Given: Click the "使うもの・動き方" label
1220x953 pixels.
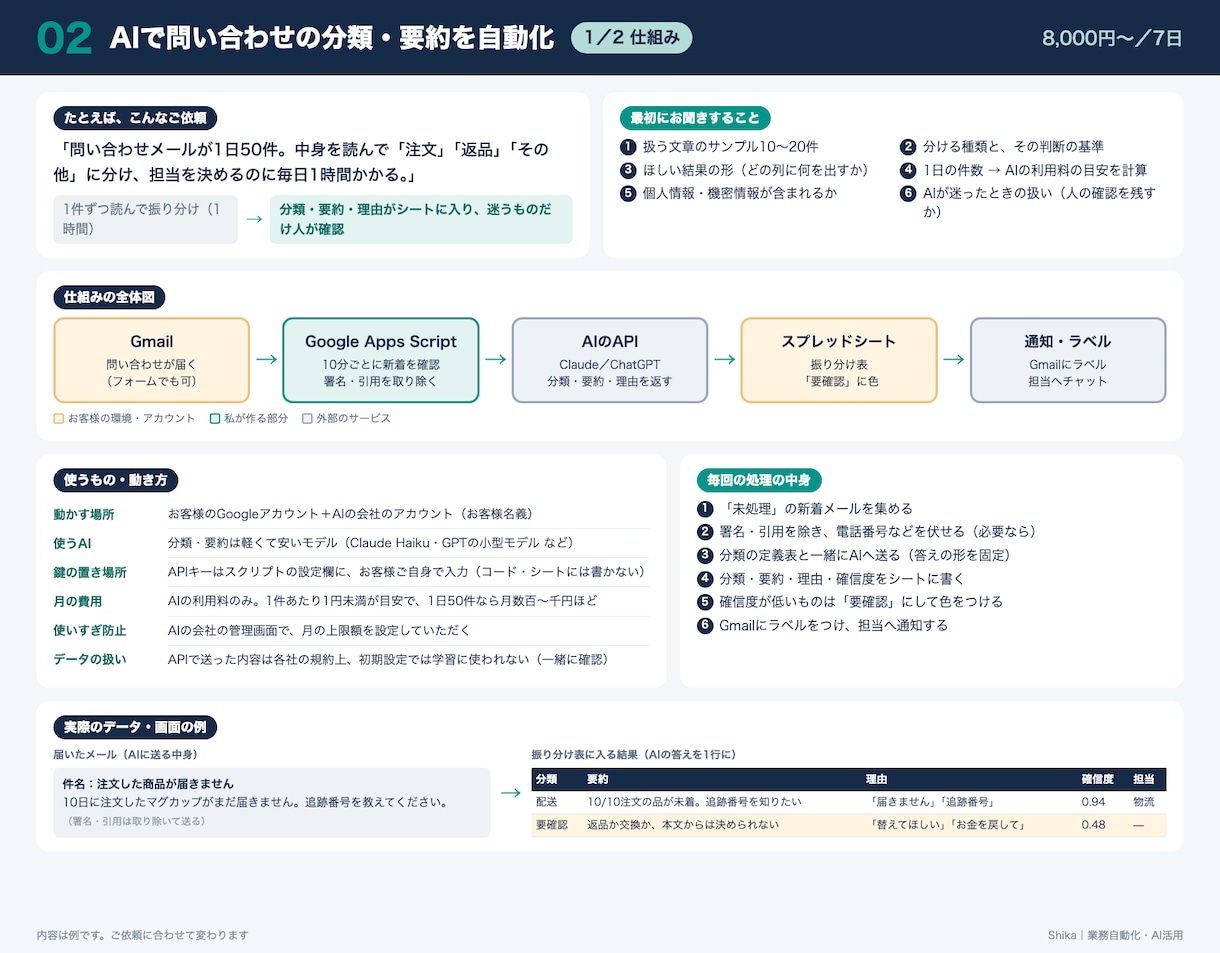Looking at the screenshot, I should (x=116, y=480).
